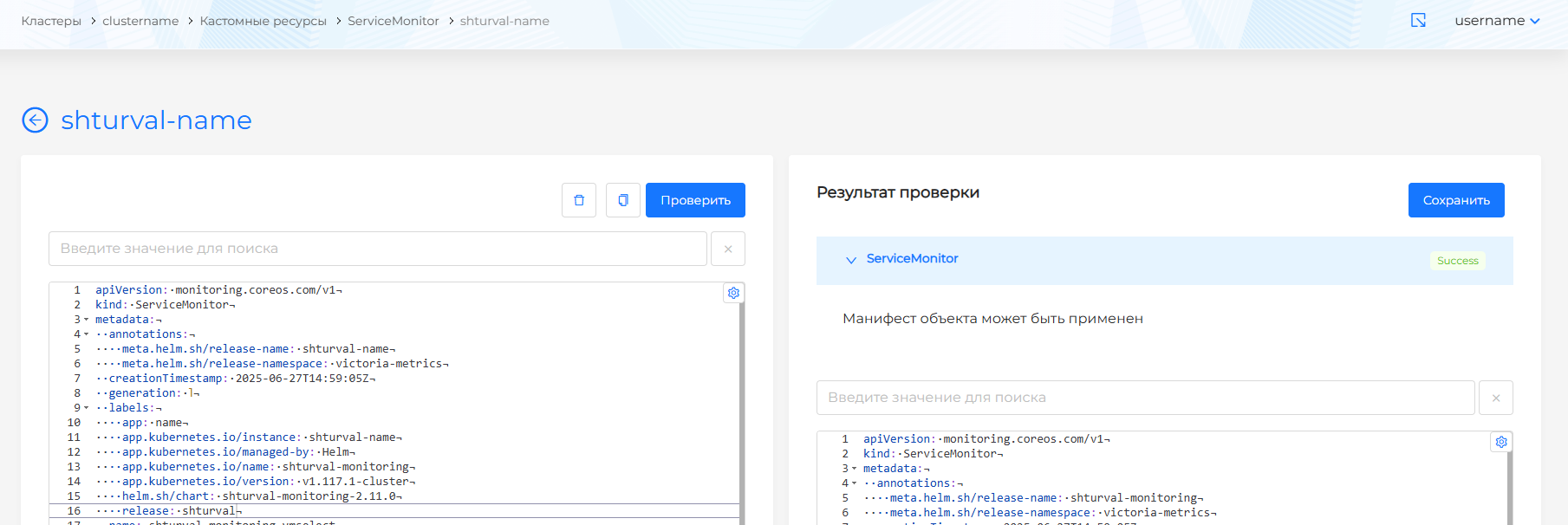Go to Кластеры breadcrumb
Viewport: 1568px width, 525px height.
[51, 21]
